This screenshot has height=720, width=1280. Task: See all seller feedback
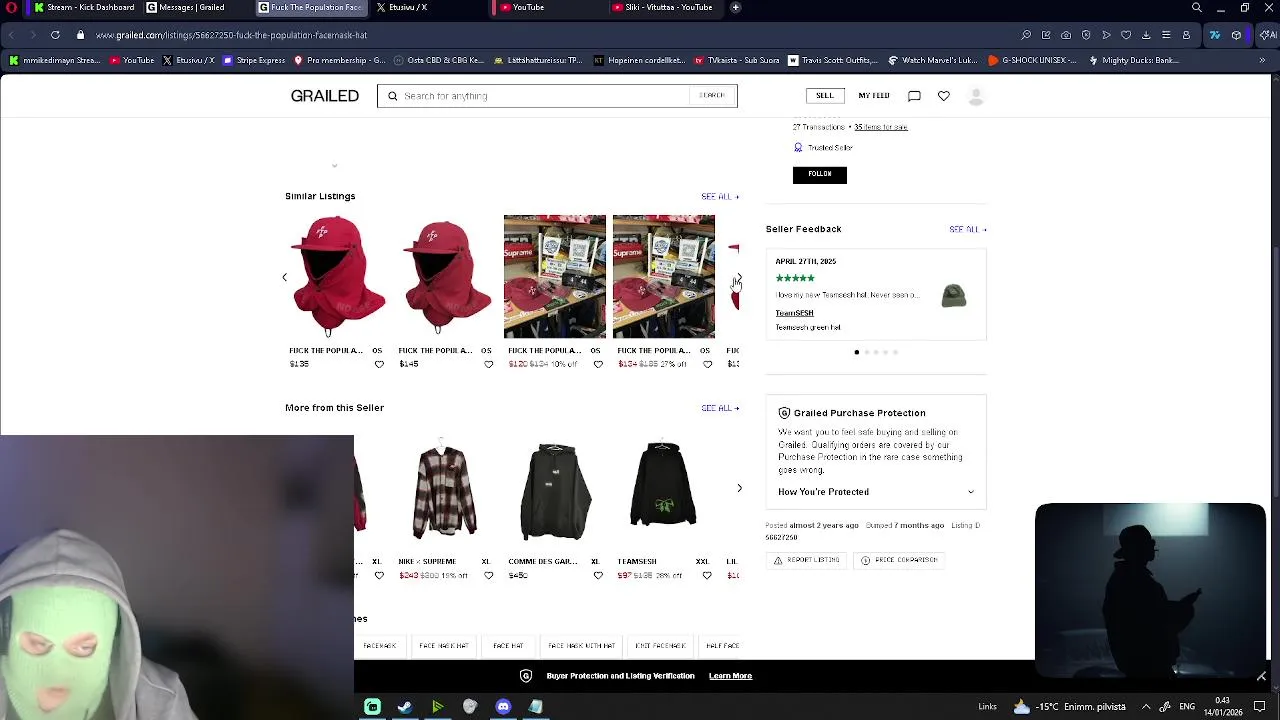[968, 230]
